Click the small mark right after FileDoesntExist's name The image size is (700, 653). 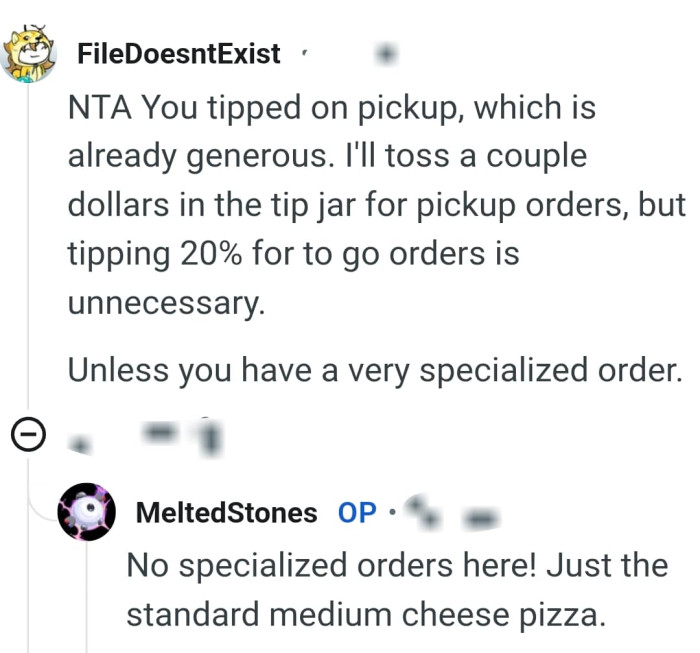click(303, 53)
